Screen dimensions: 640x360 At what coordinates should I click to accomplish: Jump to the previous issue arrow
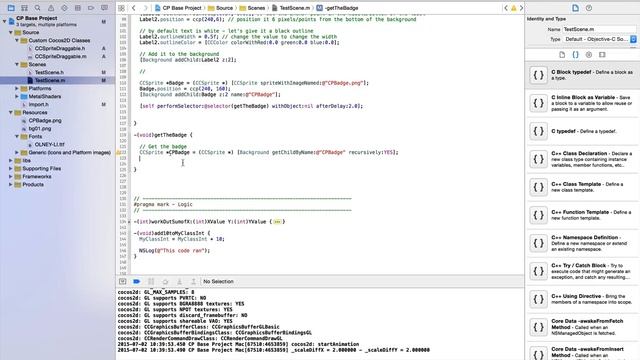(x=506, y=8)
